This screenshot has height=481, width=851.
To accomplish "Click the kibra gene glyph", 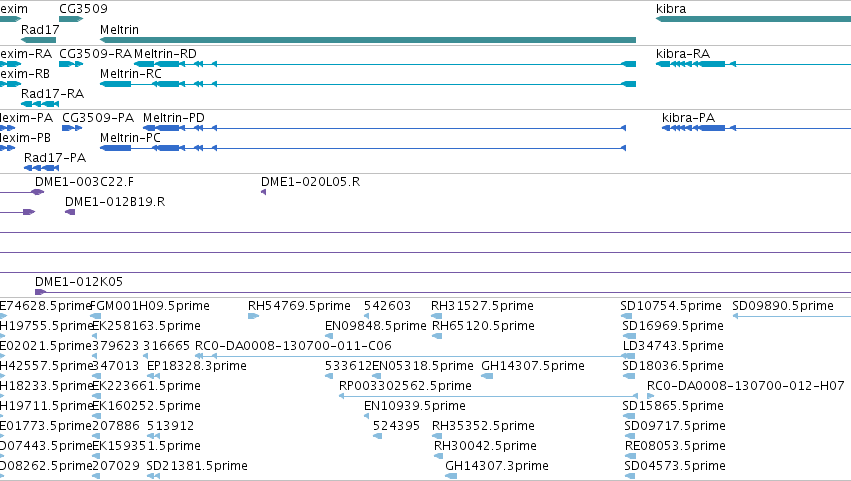I will click(x=753, y=19).
